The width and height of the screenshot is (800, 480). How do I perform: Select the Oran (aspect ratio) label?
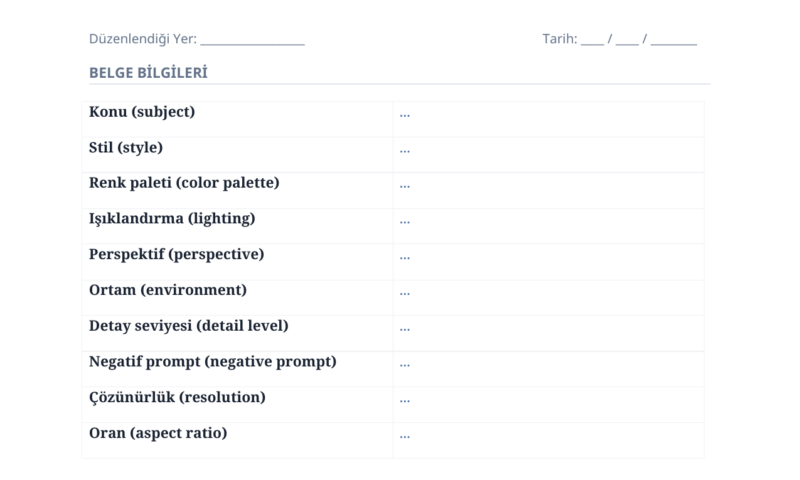(x=158, y=433)
